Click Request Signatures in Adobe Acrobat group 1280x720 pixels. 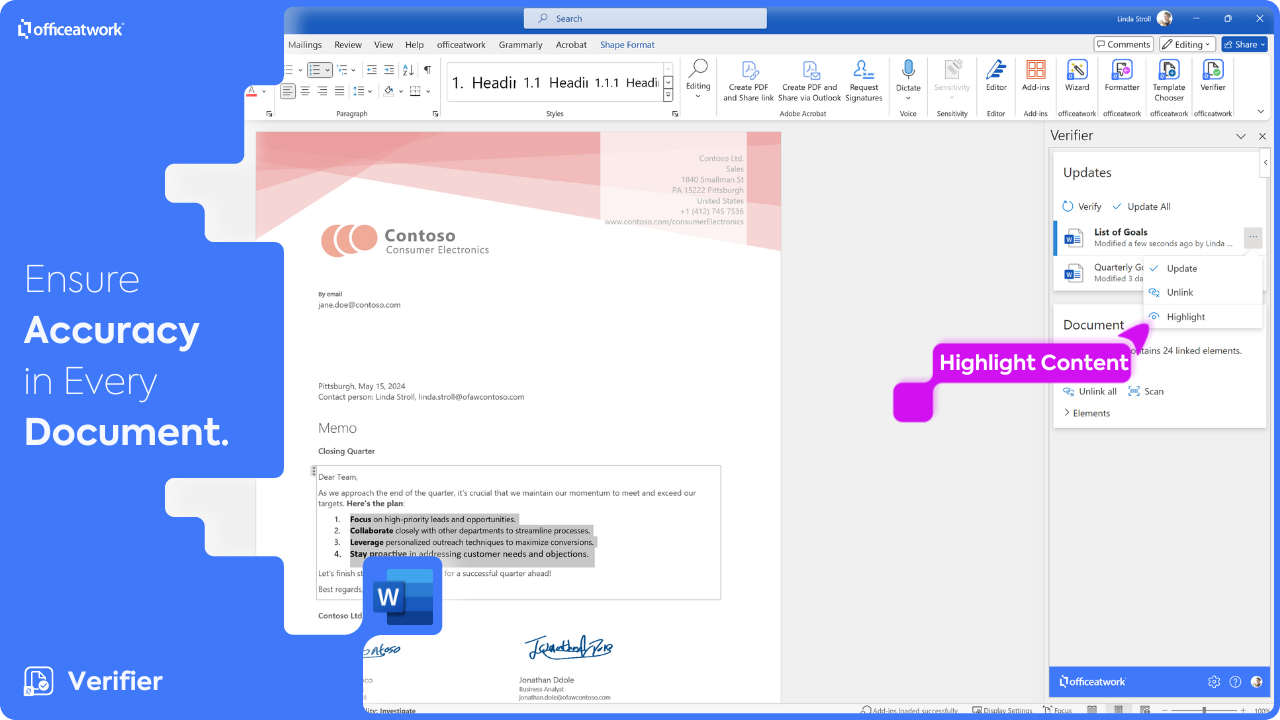click(864, 80)
